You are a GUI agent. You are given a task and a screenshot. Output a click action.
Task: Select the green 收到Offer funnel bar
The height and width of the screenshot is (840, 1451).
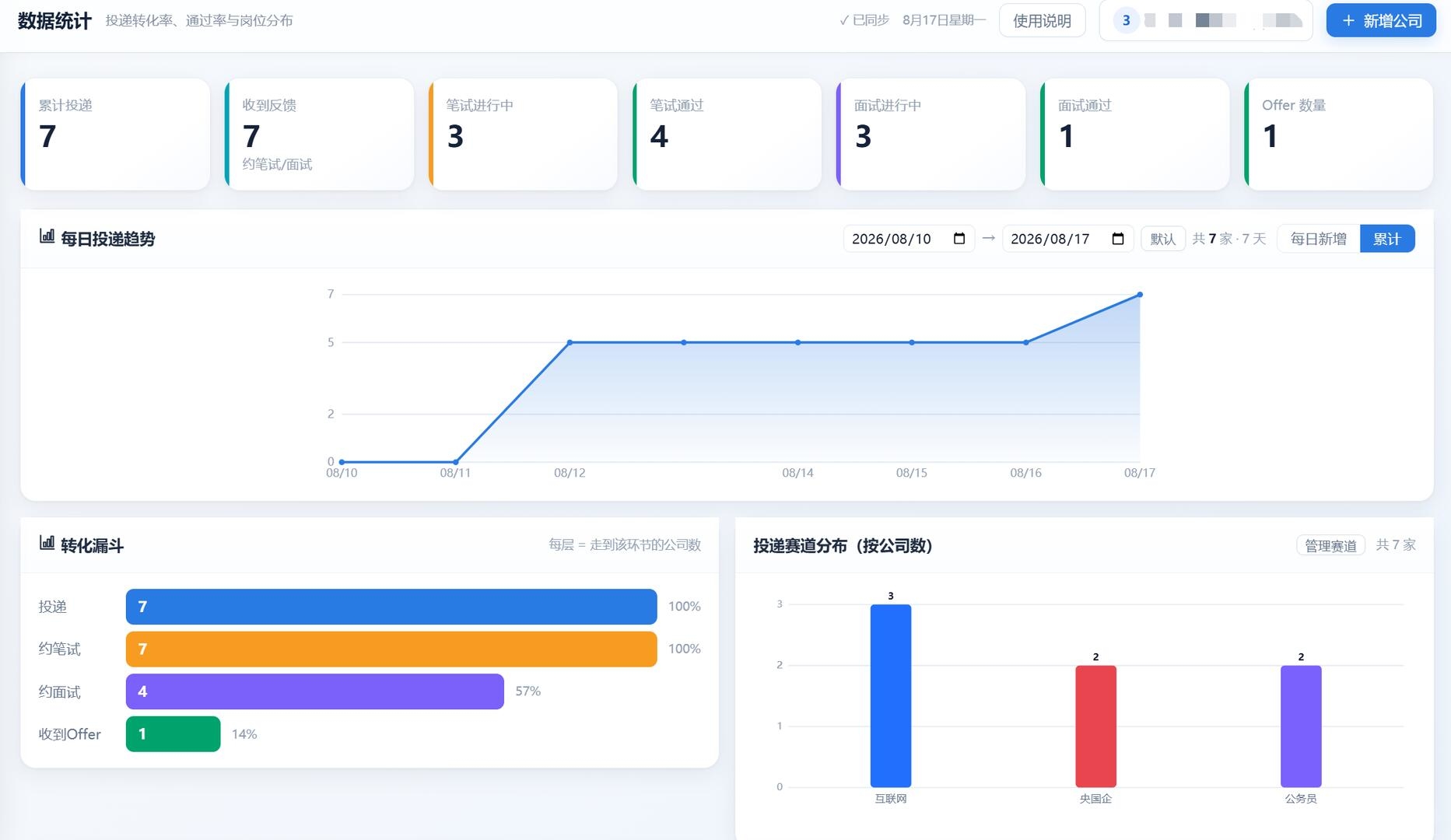(173, 733)
